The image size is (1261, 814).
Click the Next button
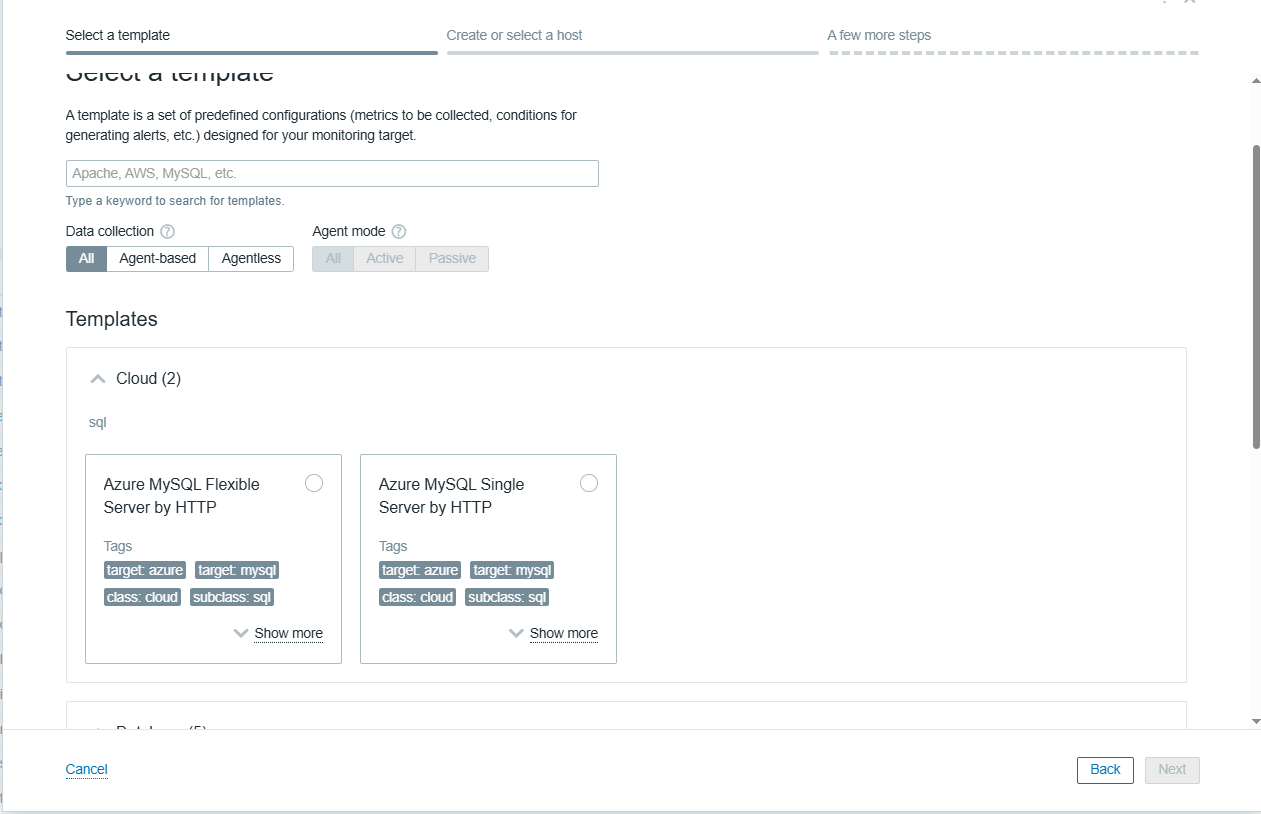coord(1172,770)
